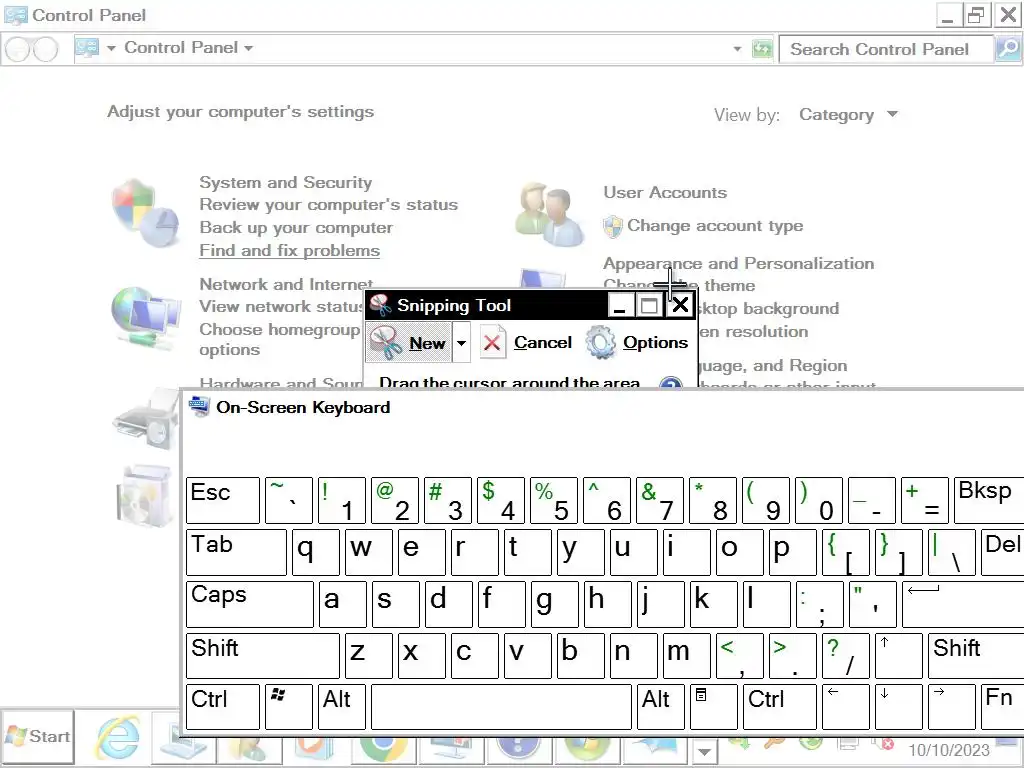Image resolution: width=1024 pixels, height=768 pixels.
Task: Click the Esc key on keyboard
Action: (223, 500)
